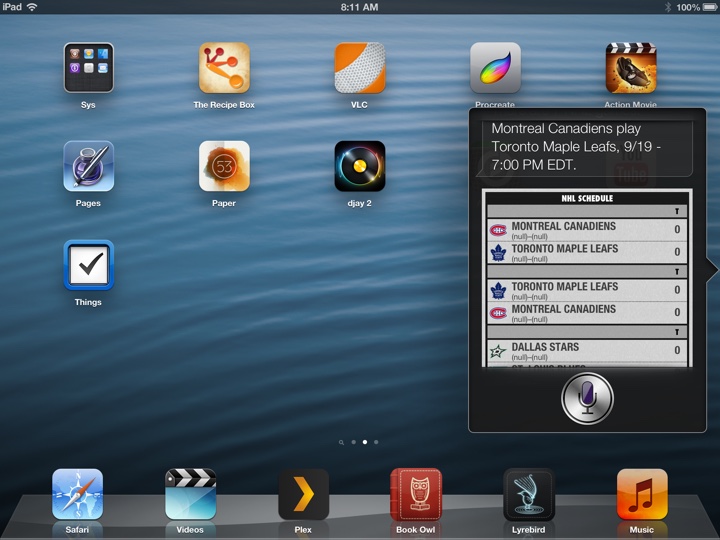720x540 pixels.
Task: Open the Things app
Action: [89, 265]
